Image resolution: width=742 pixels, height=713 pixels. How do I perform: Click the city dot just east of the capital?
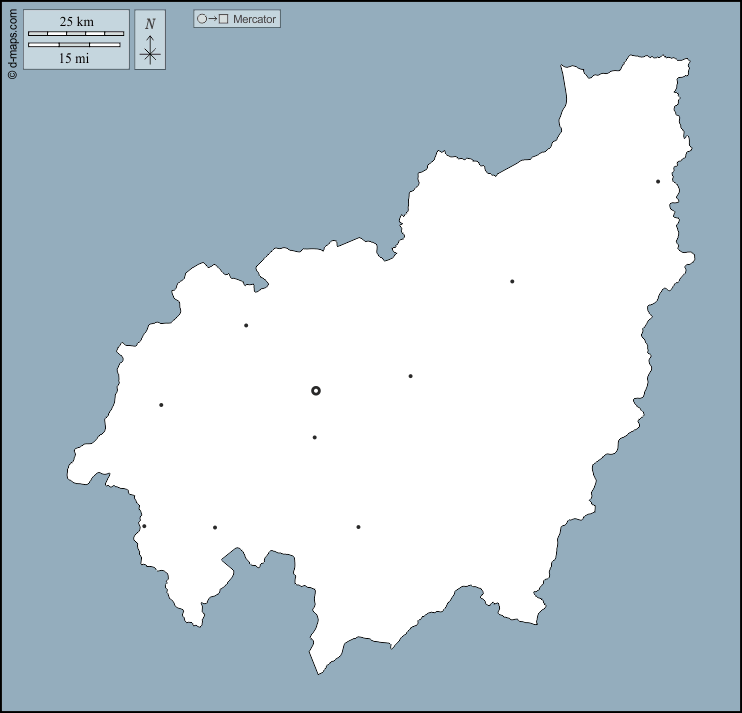pos(410,376)
